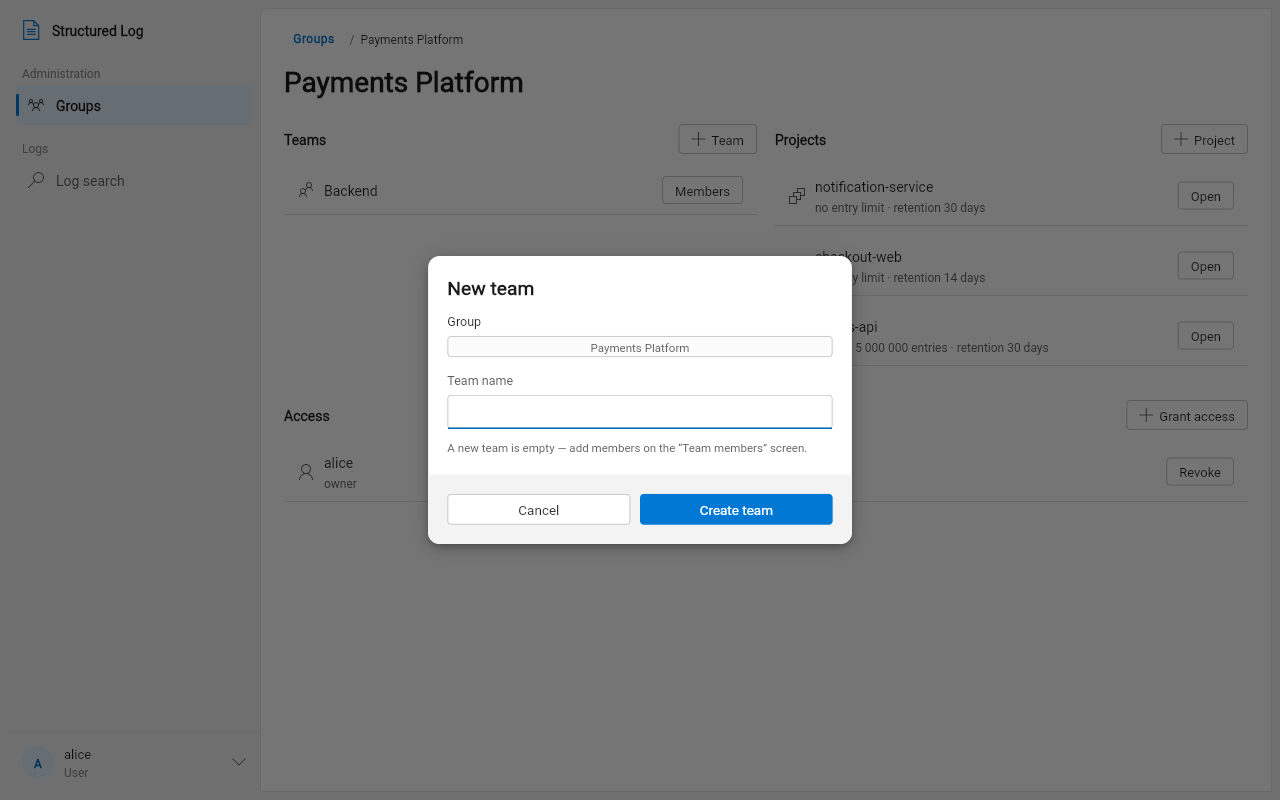Click the Payments Platform group field
This screenshot has width=1280, height=800.
(x=640, y=347)
